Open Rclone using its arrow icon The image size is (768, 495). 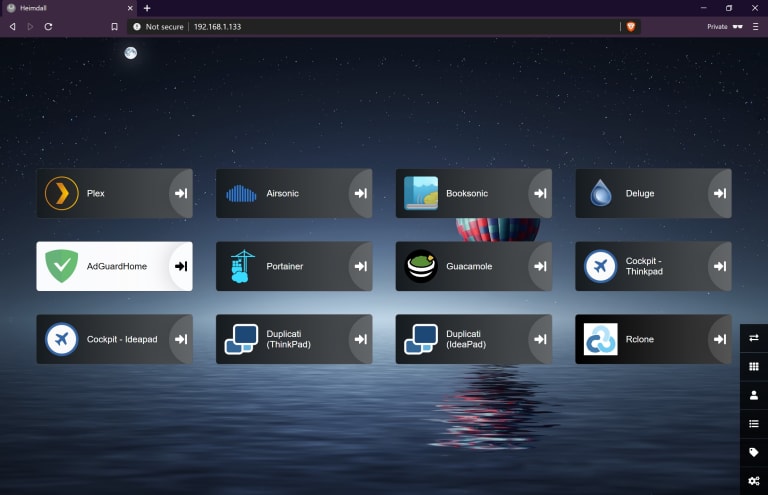click(x=720, y=339)
